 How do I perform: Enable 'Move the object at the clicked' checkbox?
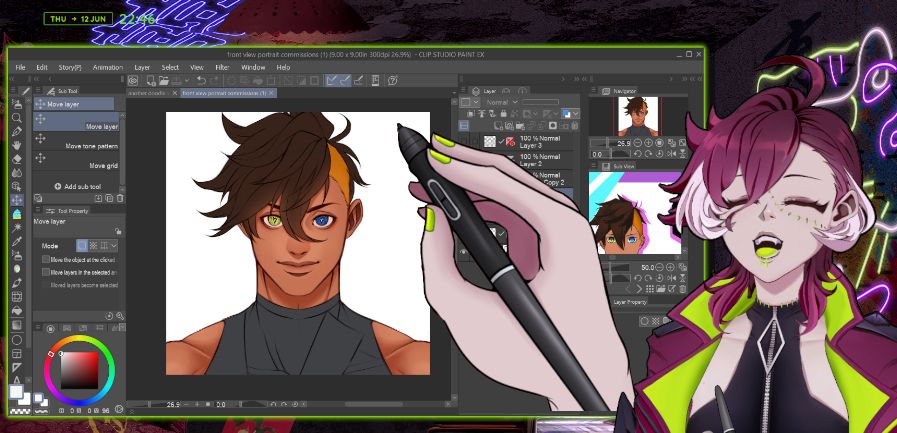pos(46,259)
